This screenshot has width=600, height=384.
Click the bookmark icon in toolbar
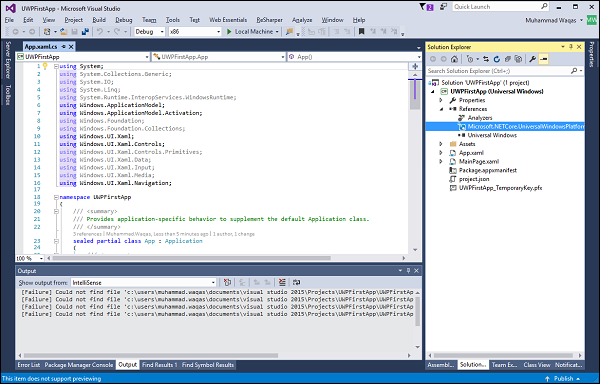tap(361, 32)
